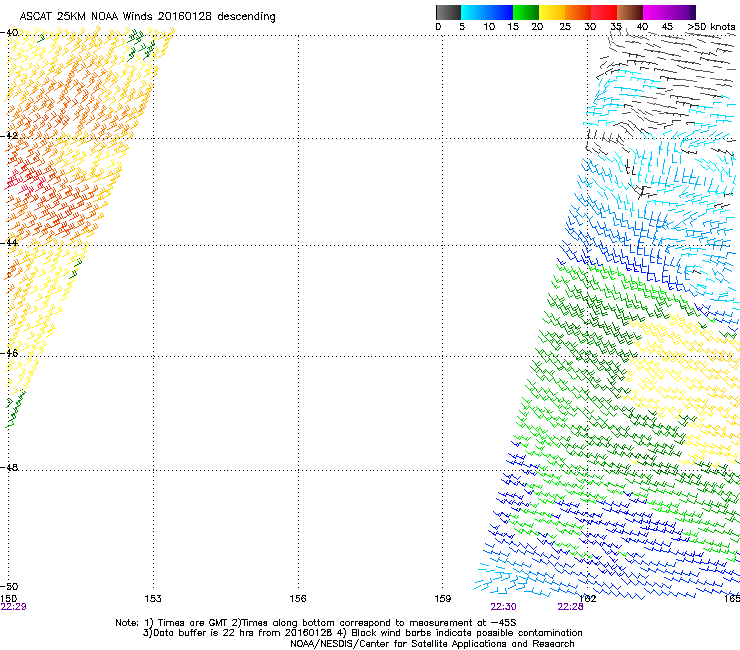Click the latitude label '-40'
The width and height of the screenshot is (740, 650).
pos(9,33)
